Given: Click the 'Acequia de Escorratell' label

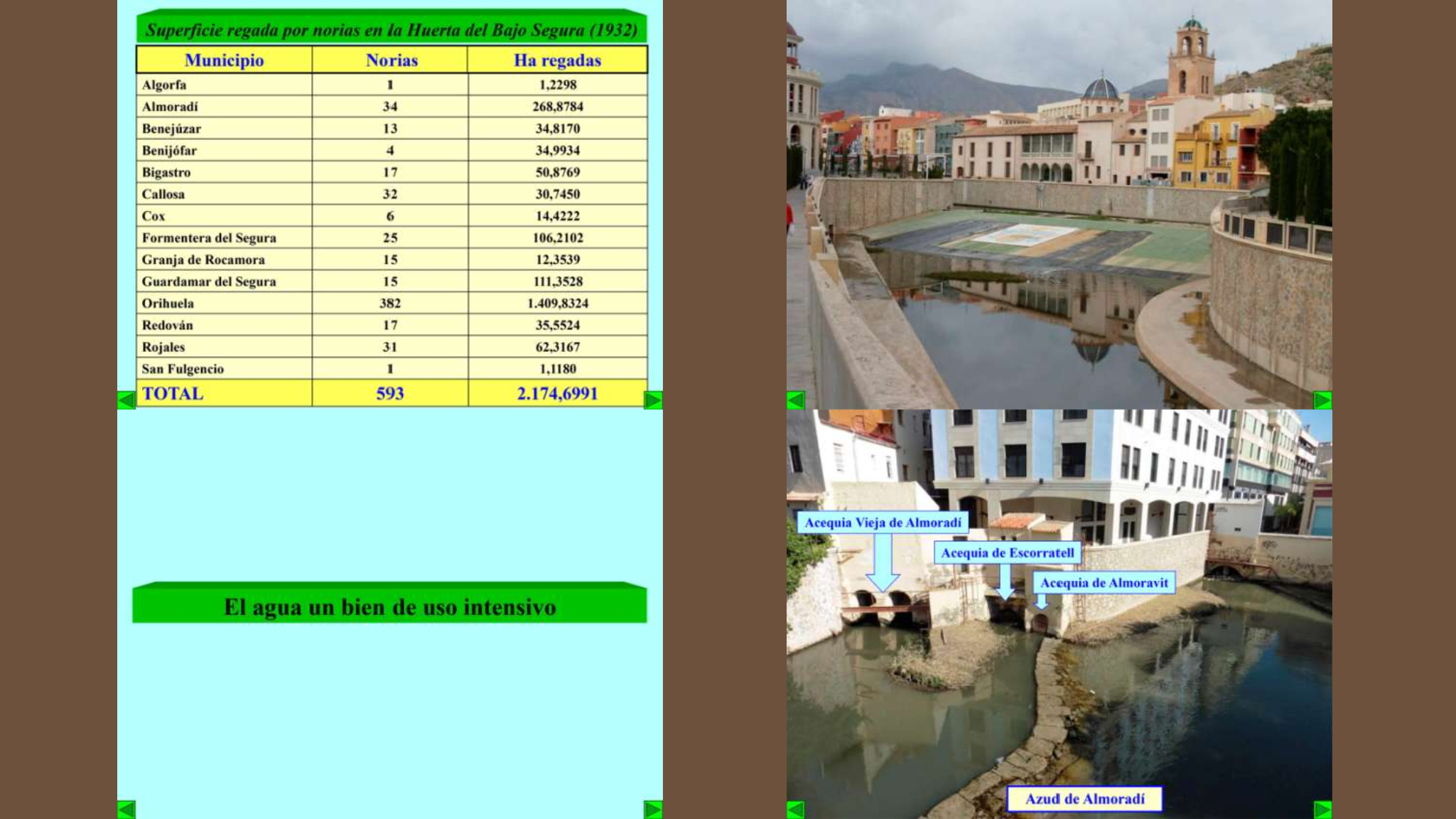Looking at the screenshot, I should [x=1008, y=552].
